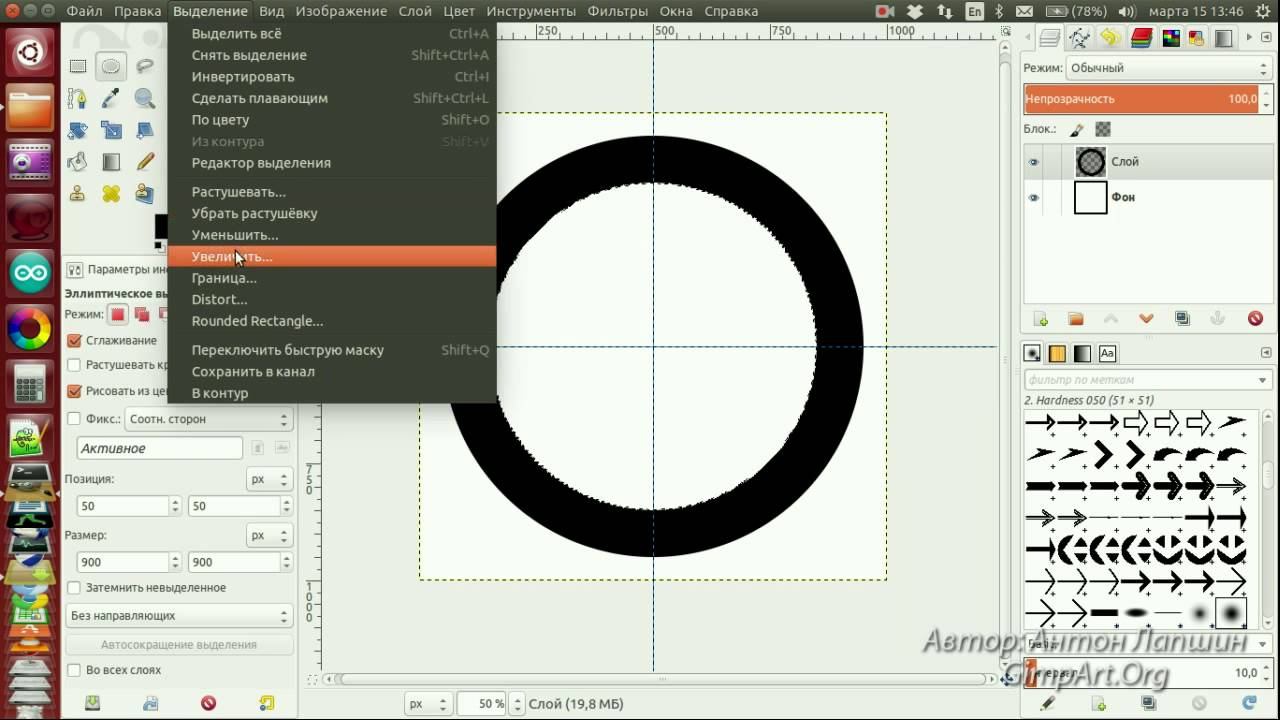Open the Channels dock tab
Image resolution: width=1280 pixels, height=720 pixels.
[1141, 38]
